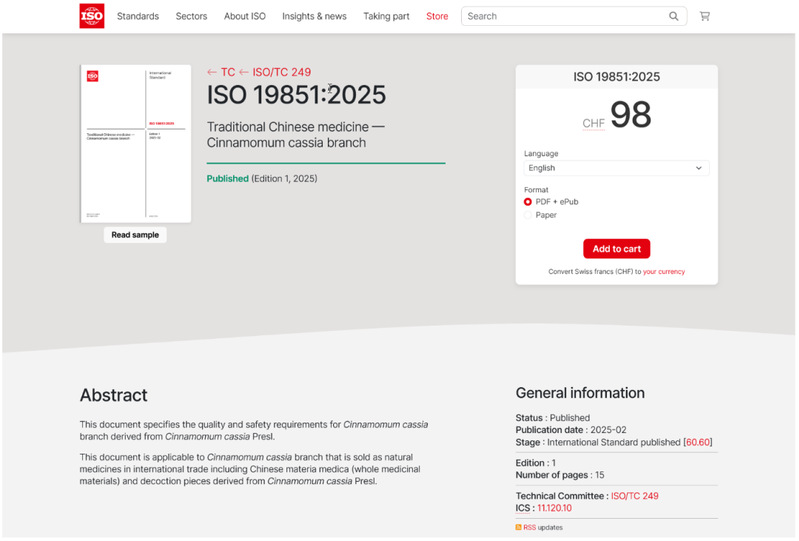Open the shopping cart icon
This screenshot has width=799, height=541.
[705, 16]
